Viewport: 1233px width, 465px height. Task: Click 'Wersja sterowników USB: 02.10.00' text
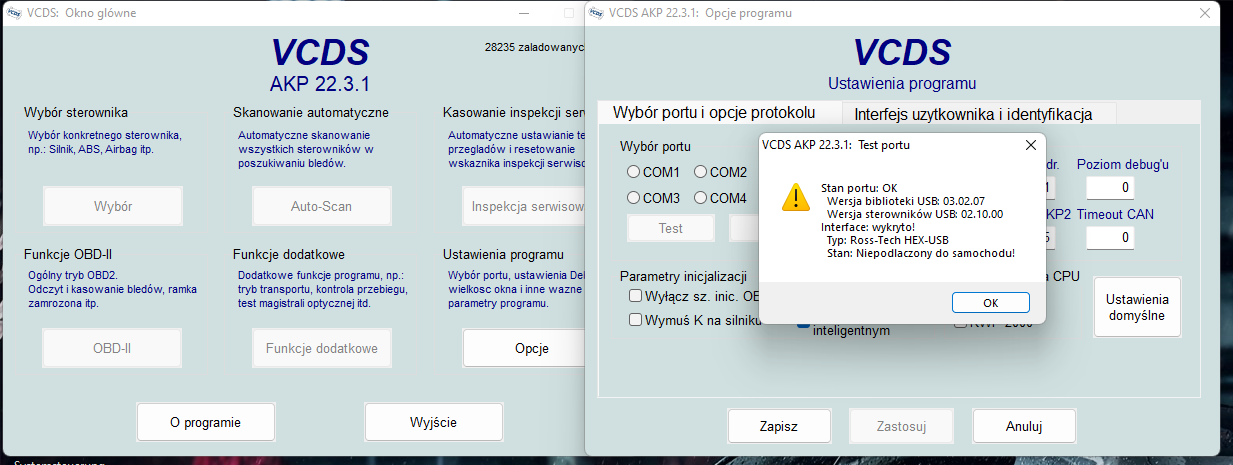point(915,213)
